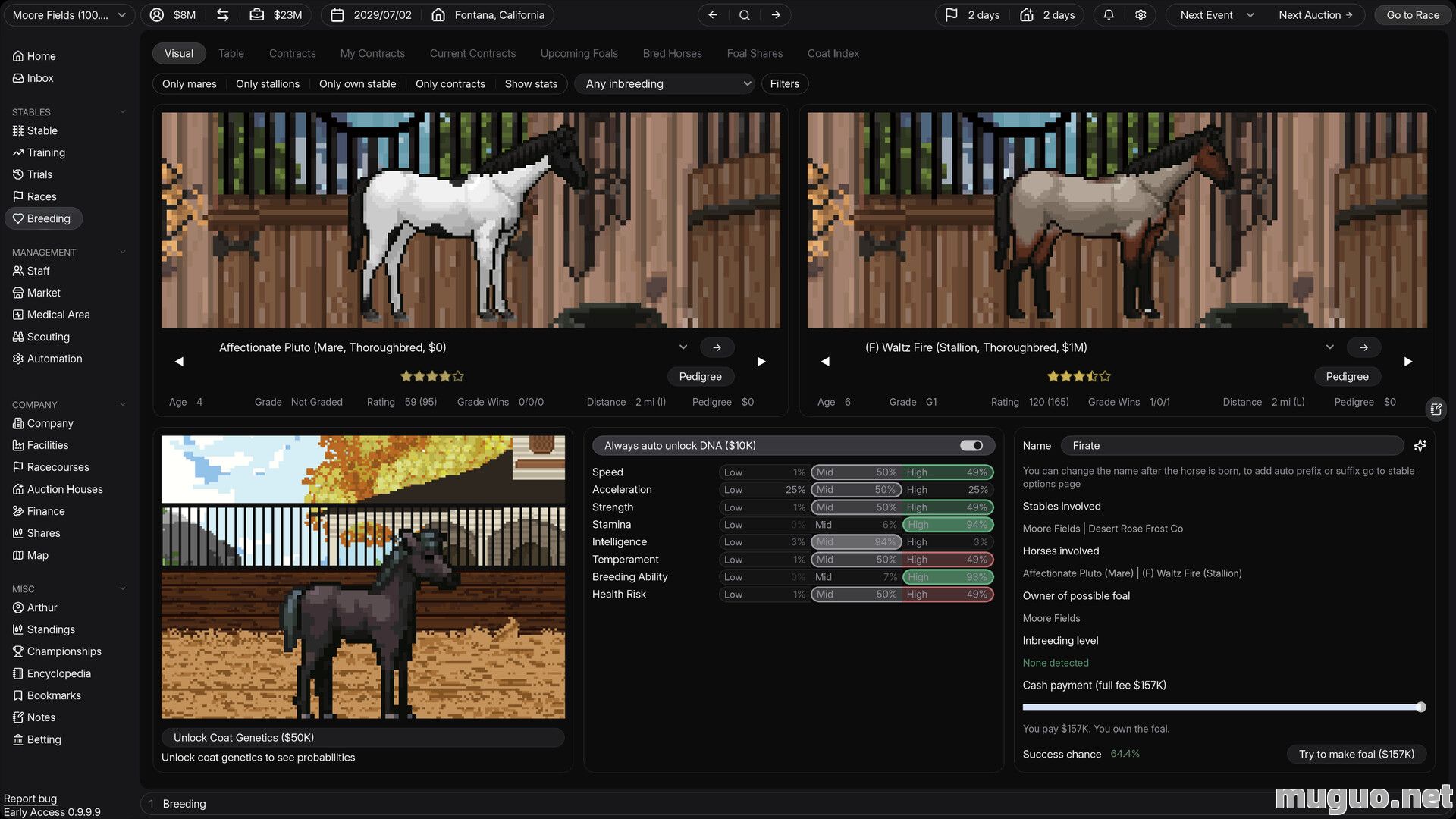Open Moore Fields stable selector dropdown
This screenshot has height=819, width=1456.
[68, 15]
